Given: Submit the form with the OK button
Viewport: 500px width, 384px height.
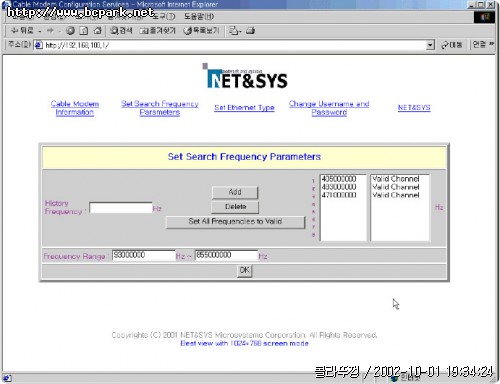Looking at the screenshot, I should click(x=244, y=270).
